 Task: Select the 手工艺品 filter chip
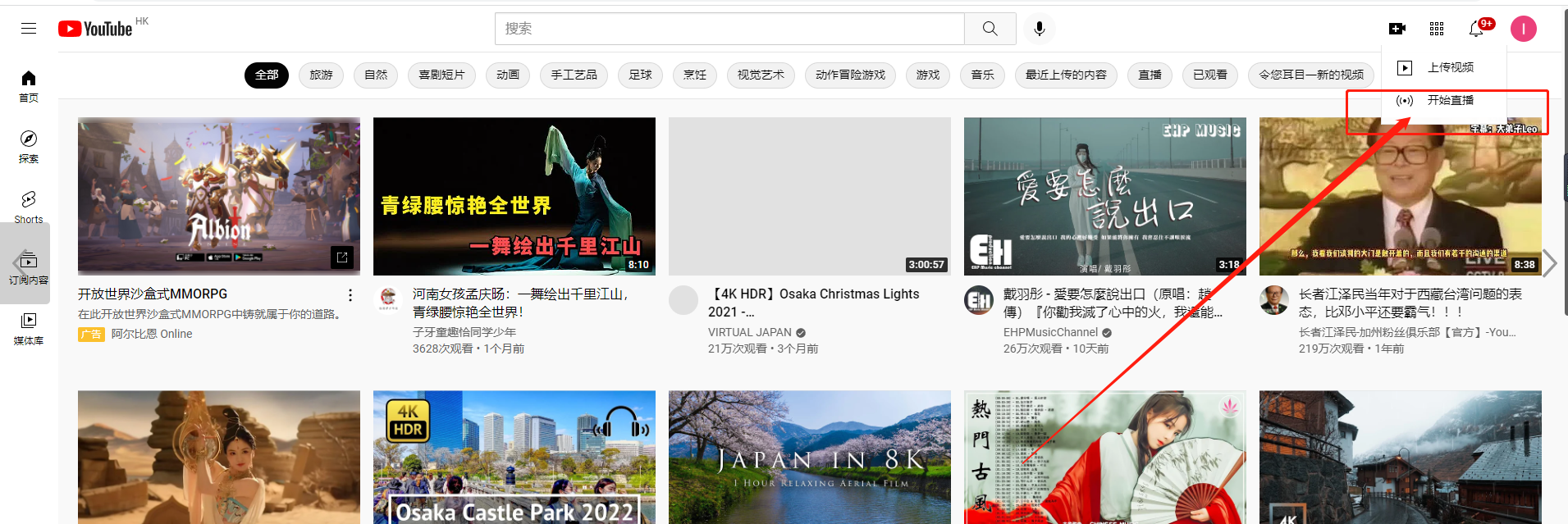pyautogui.click(x=574, y=75)
